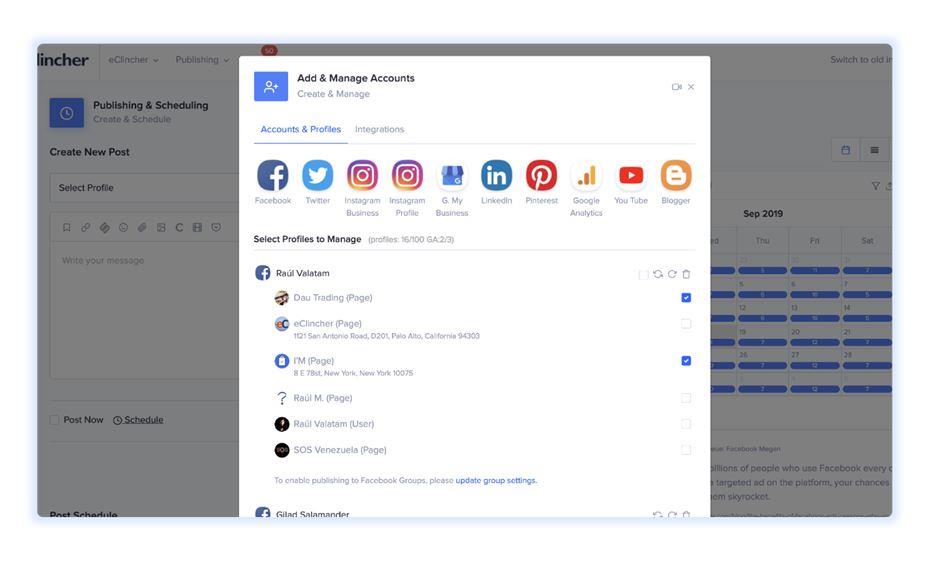
Task: Click the Raúl Valatam account name
Action: point(303,273)
